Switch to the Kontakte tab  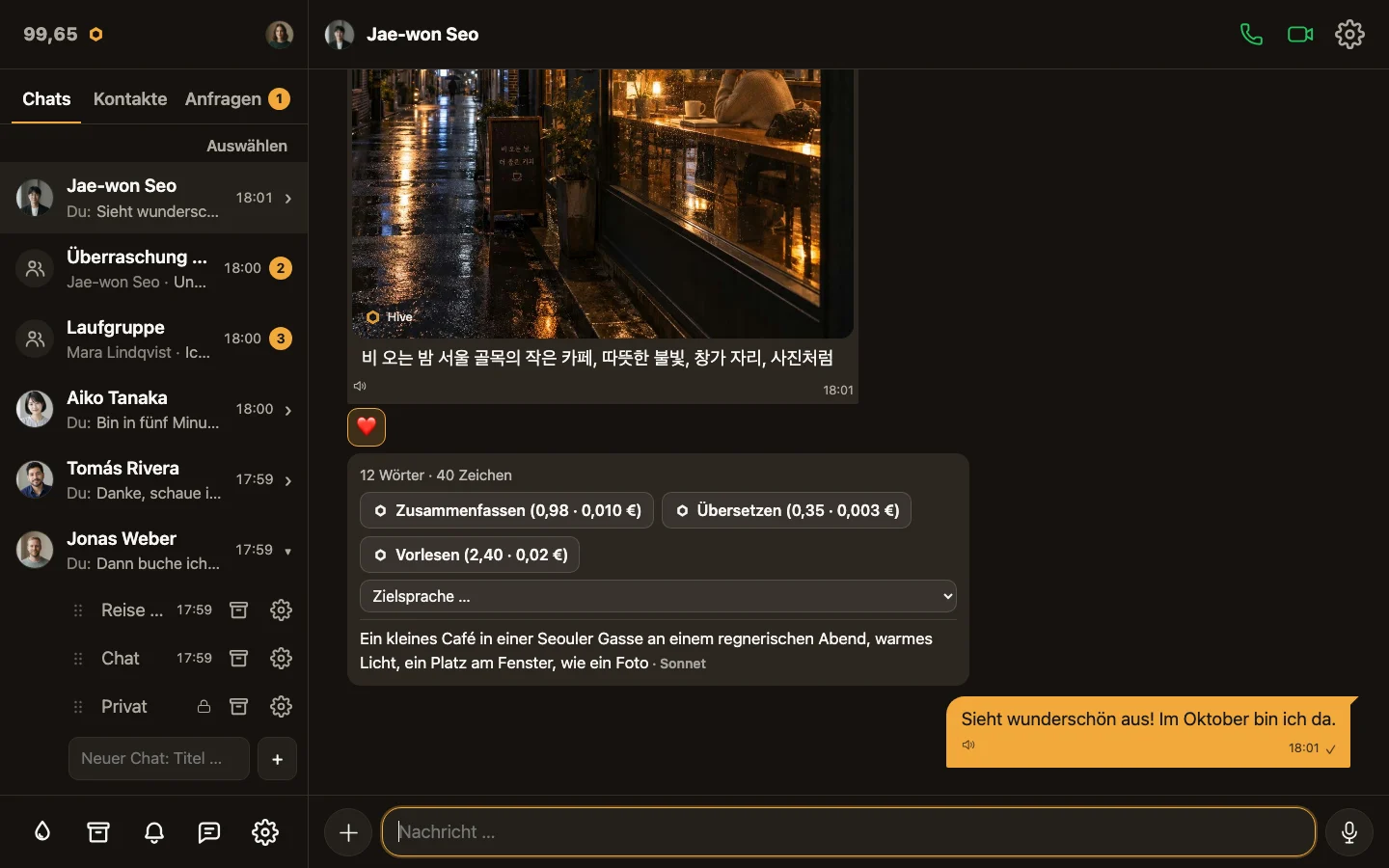pyautogui.click(x=130, y=99)
